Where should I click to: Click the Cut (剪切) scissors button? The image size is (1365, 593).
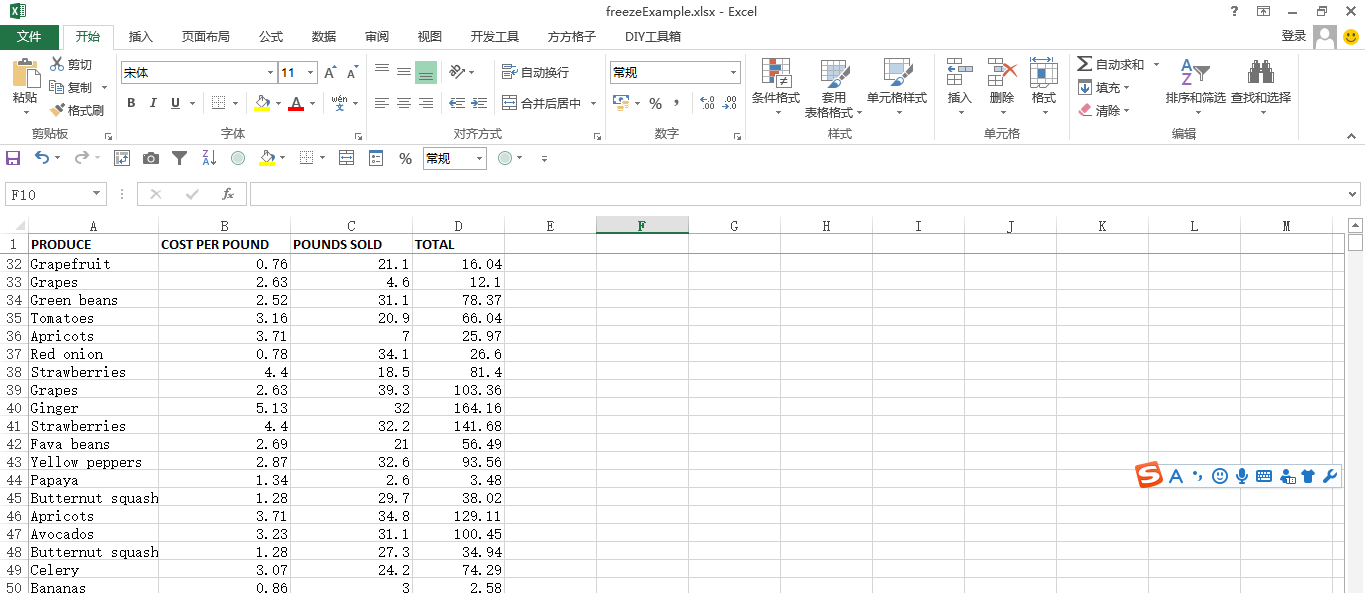pos(71,65)
